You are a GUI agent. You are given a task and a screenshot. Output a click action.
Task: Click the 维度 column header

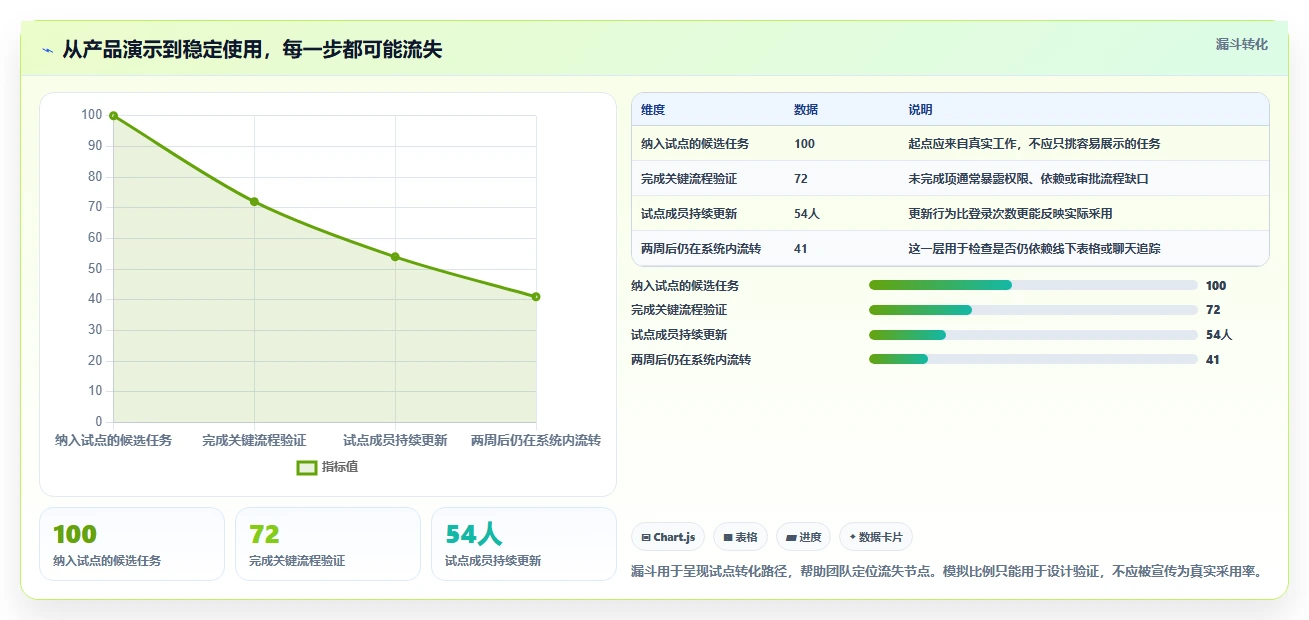click(x=653, y=110)
